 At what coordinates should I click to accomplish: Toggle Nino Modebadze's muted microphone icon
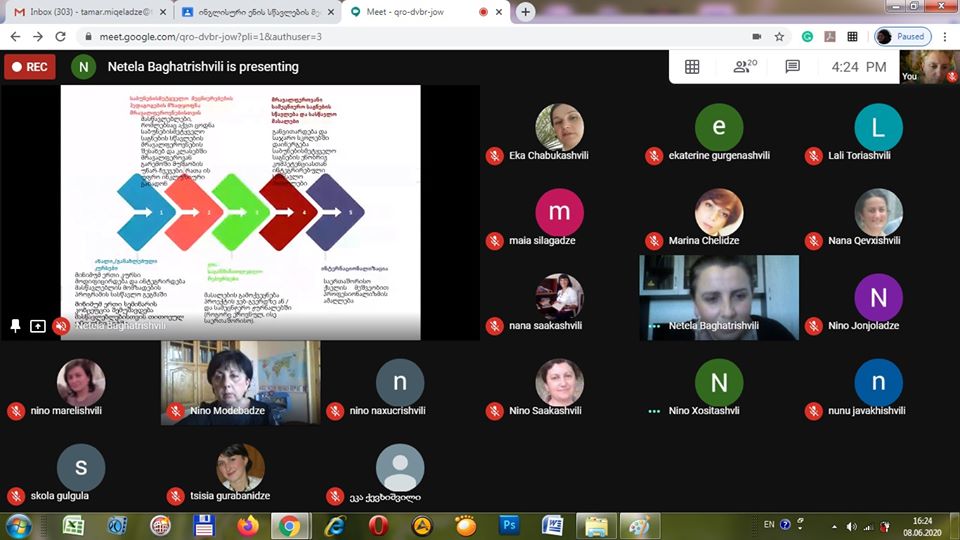(x=176, y=410)
